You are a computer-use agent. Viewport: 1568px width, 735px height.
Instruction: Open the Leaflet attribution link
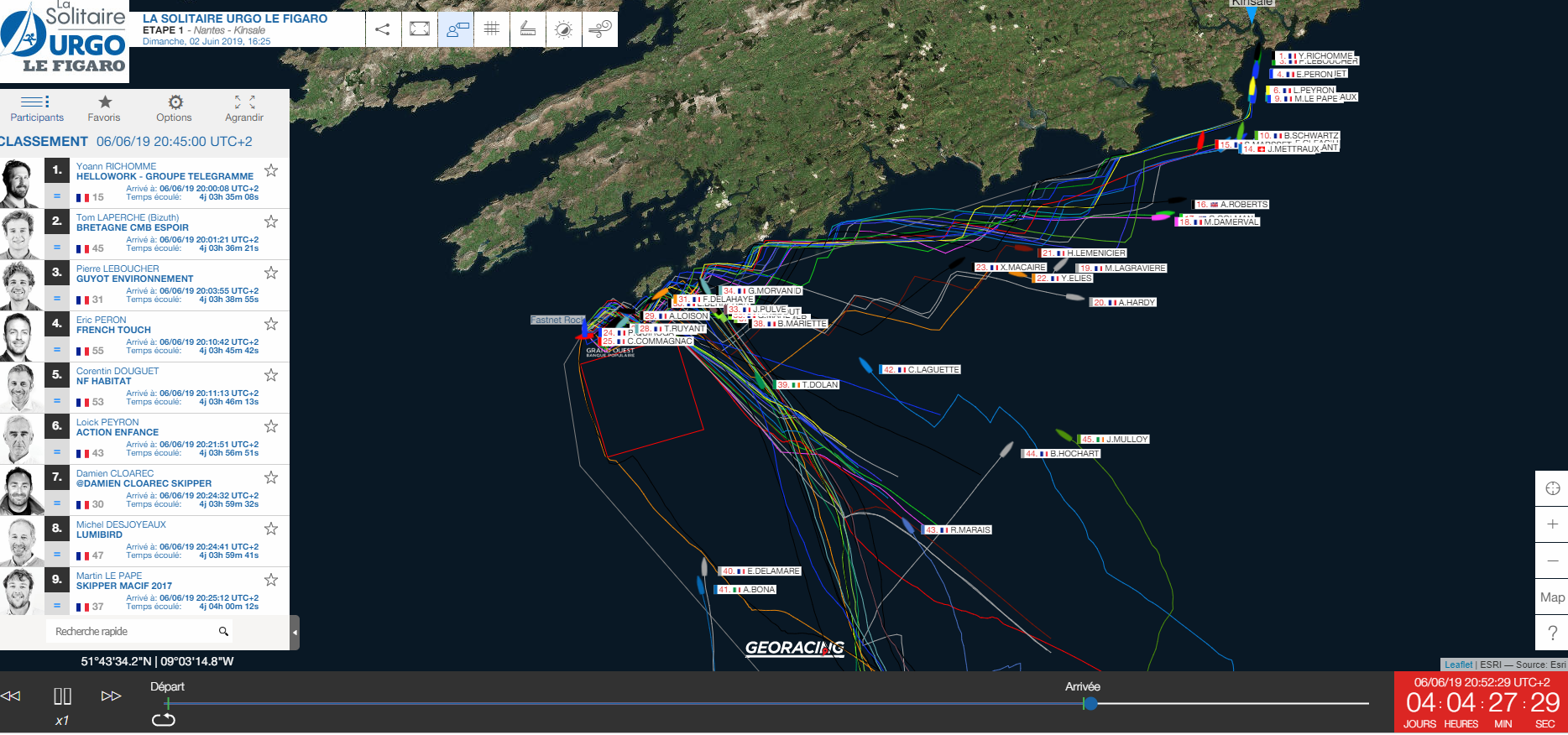pyautogui.click(x=1458, y=665)
